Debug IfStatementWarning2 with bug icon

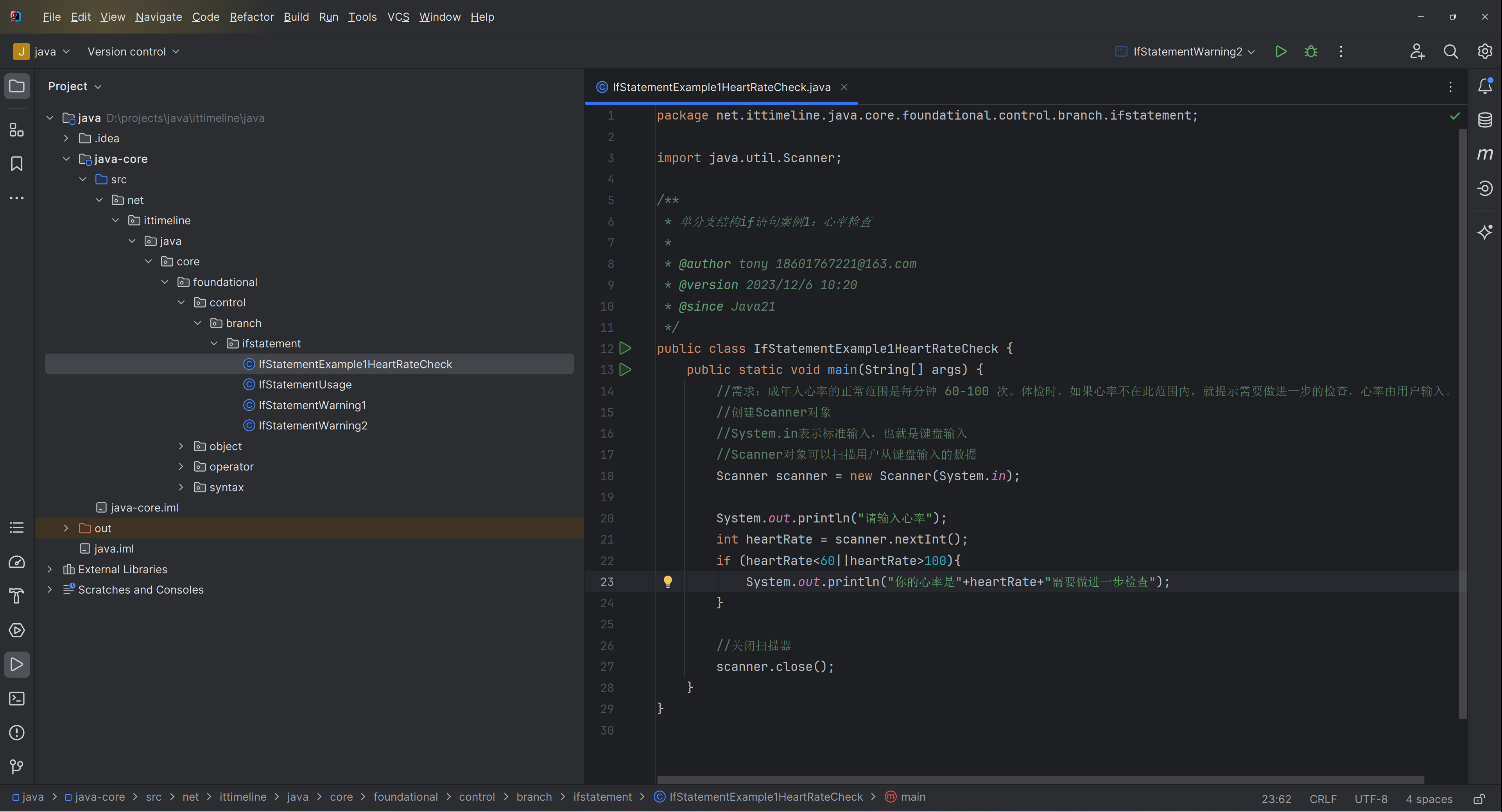click(x=1311, y=51)
